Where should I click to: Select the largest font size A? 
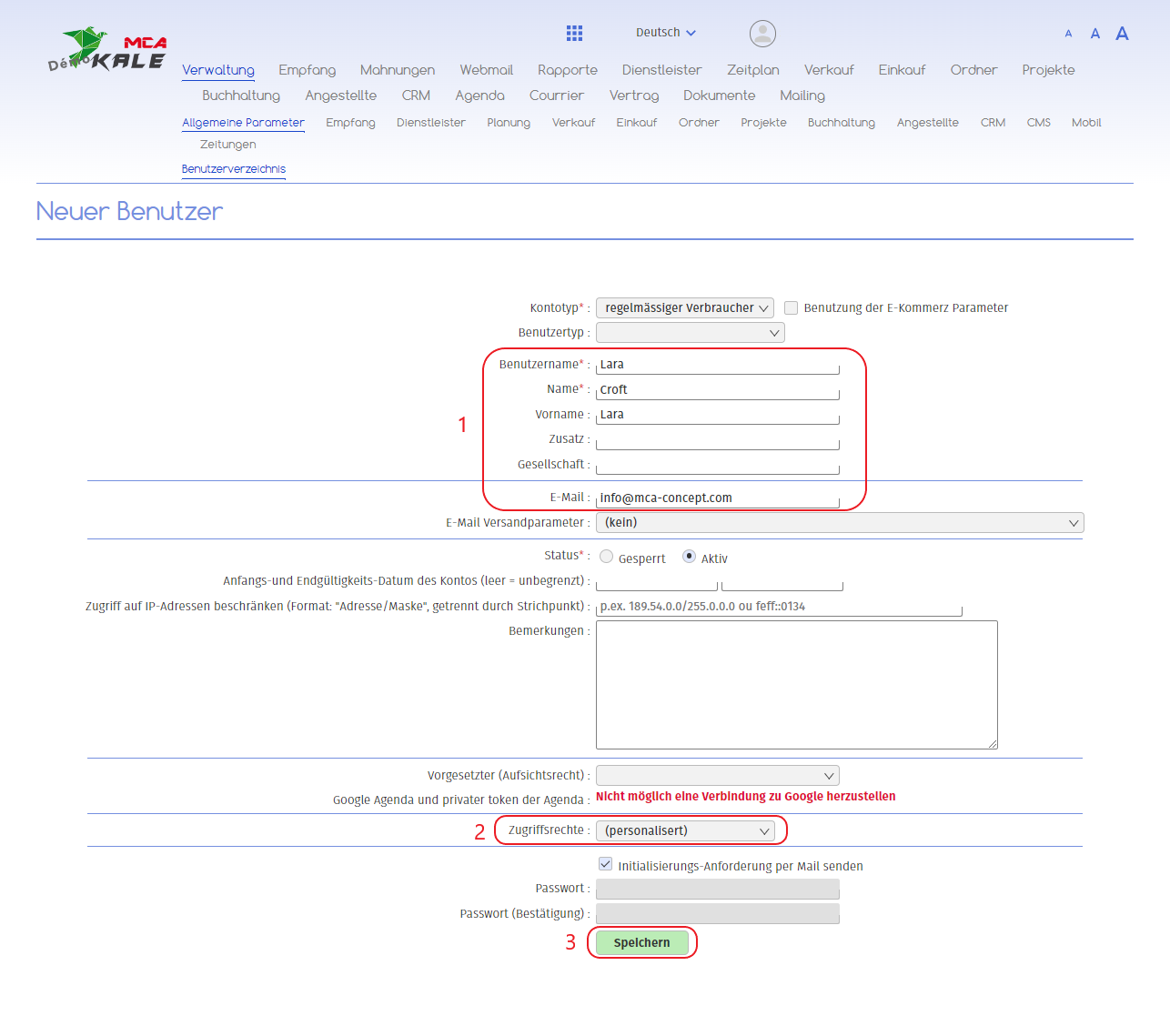tap(1122, 34)
